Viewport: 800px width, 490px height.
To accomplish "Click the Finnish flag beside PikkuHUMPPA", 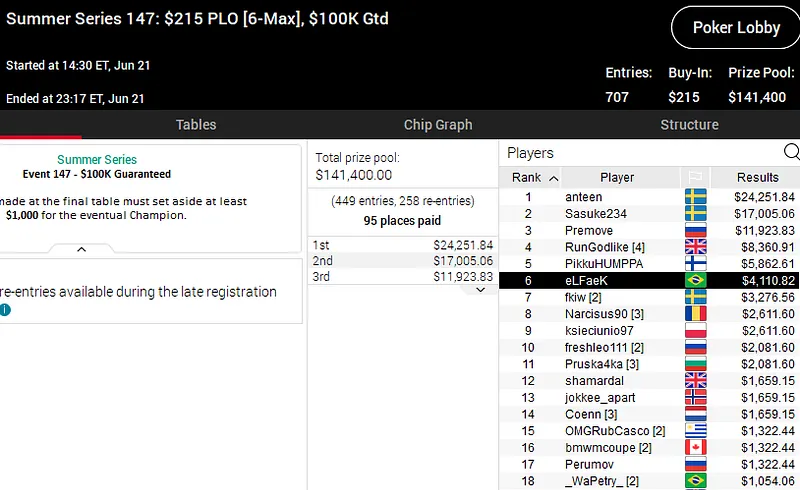I will click(695, 264).
